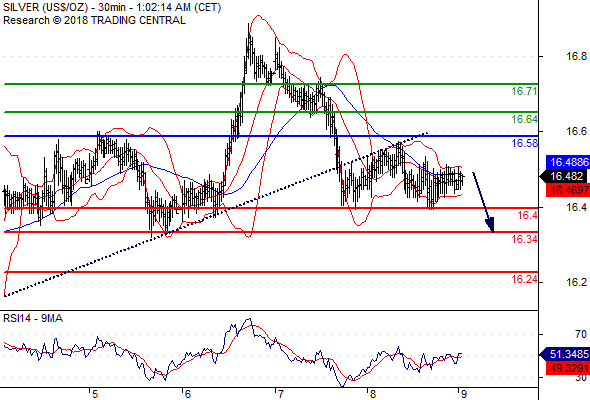Viewport: 590px width, 400px height.
Task: Click the dark downward forecast arrow
Action: 483,202
